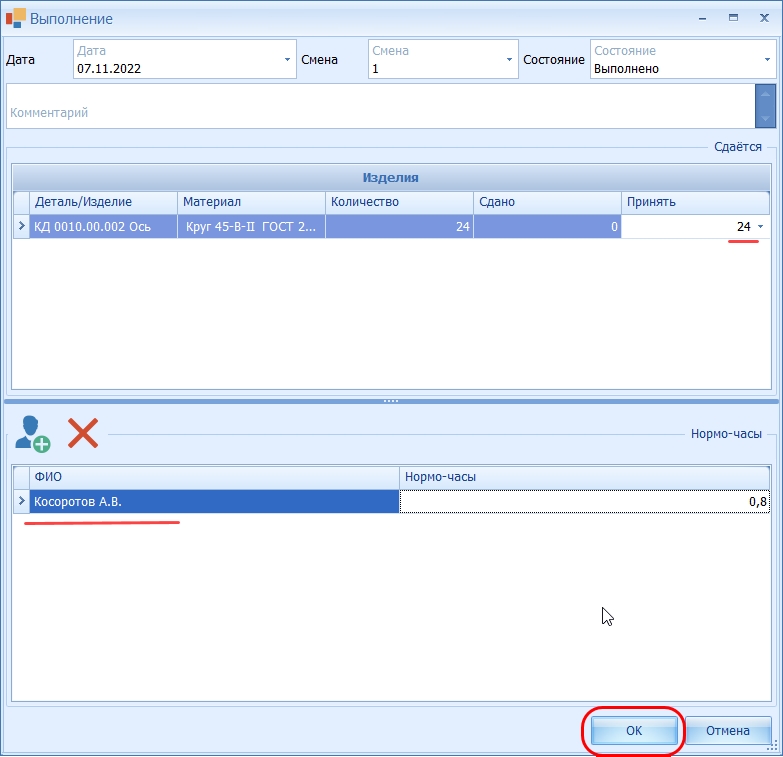Expand the Принять value dropdown arrow

pyautogui.click(x=761, y=227)
